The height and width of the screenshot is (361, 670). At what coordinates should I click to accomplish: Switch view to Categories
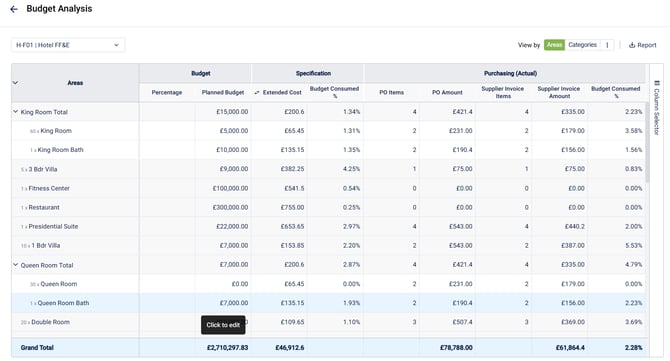[x=582, y=45]
